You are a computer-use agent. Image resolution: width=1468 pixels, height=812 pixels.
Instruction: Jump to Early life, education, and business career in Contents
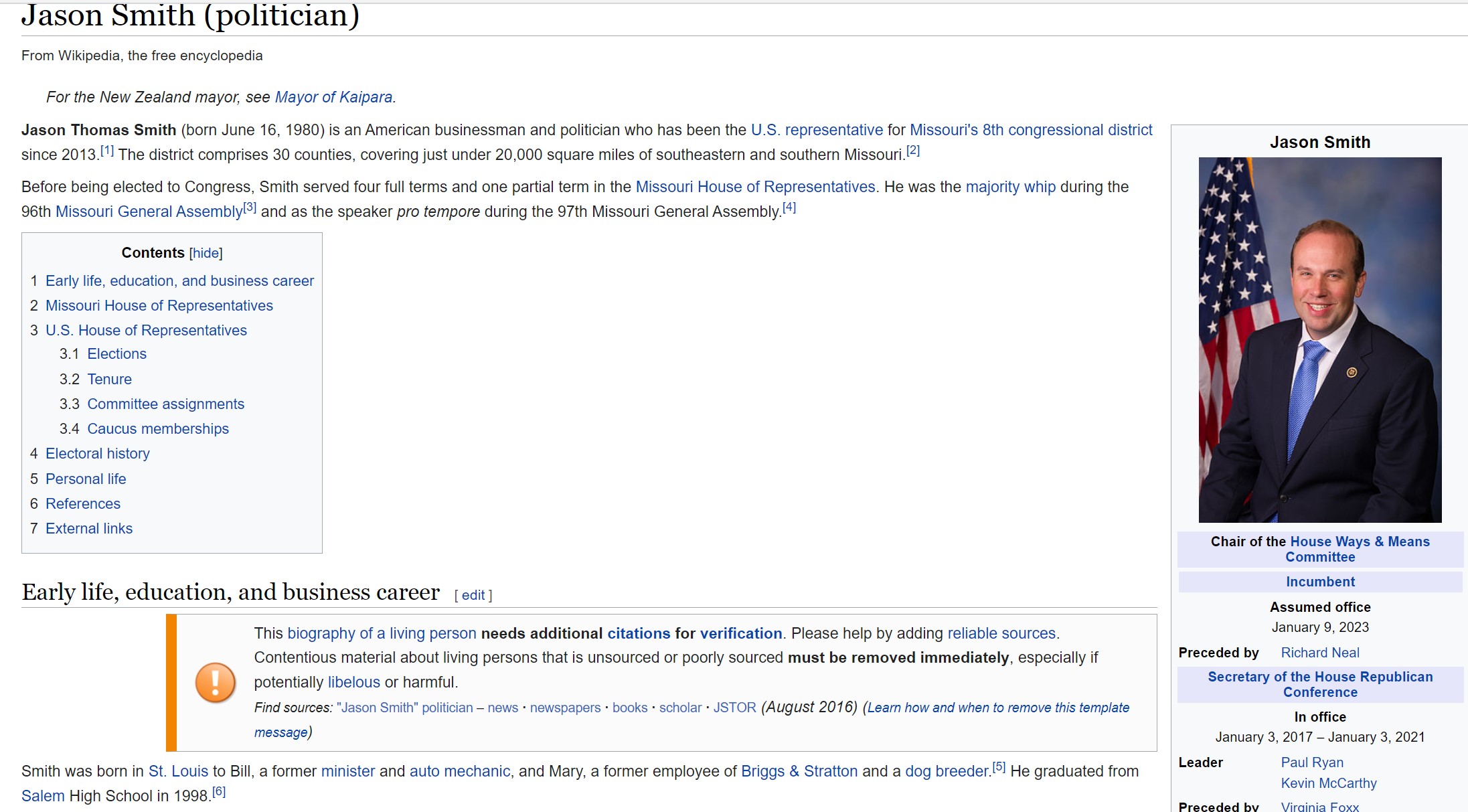click(179, 281)
